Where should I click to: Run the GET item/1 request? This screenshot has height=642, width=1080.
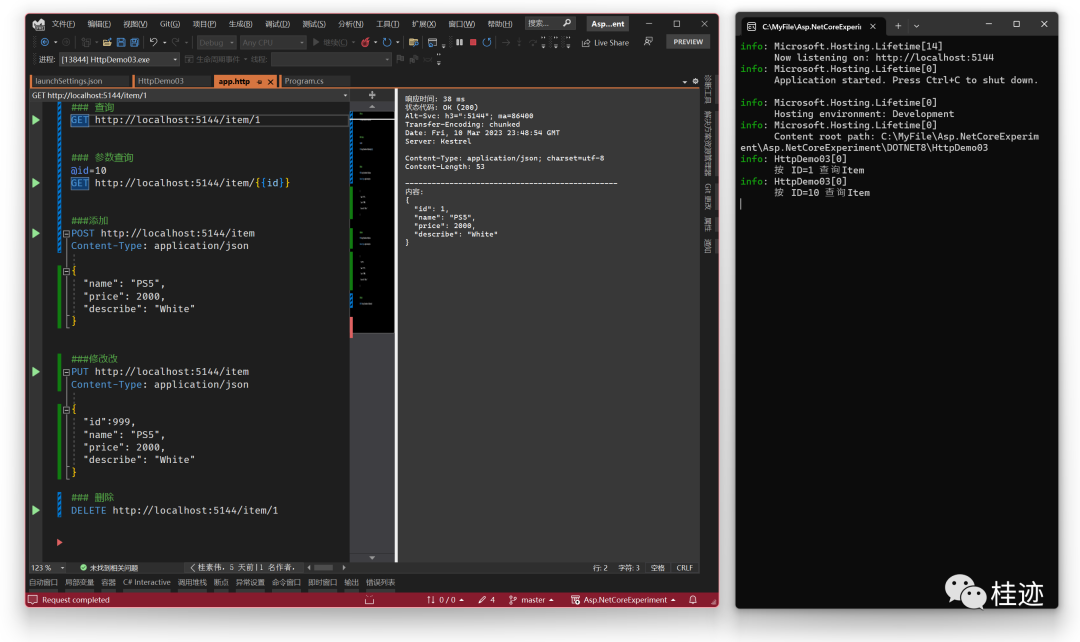pos(36,120)
